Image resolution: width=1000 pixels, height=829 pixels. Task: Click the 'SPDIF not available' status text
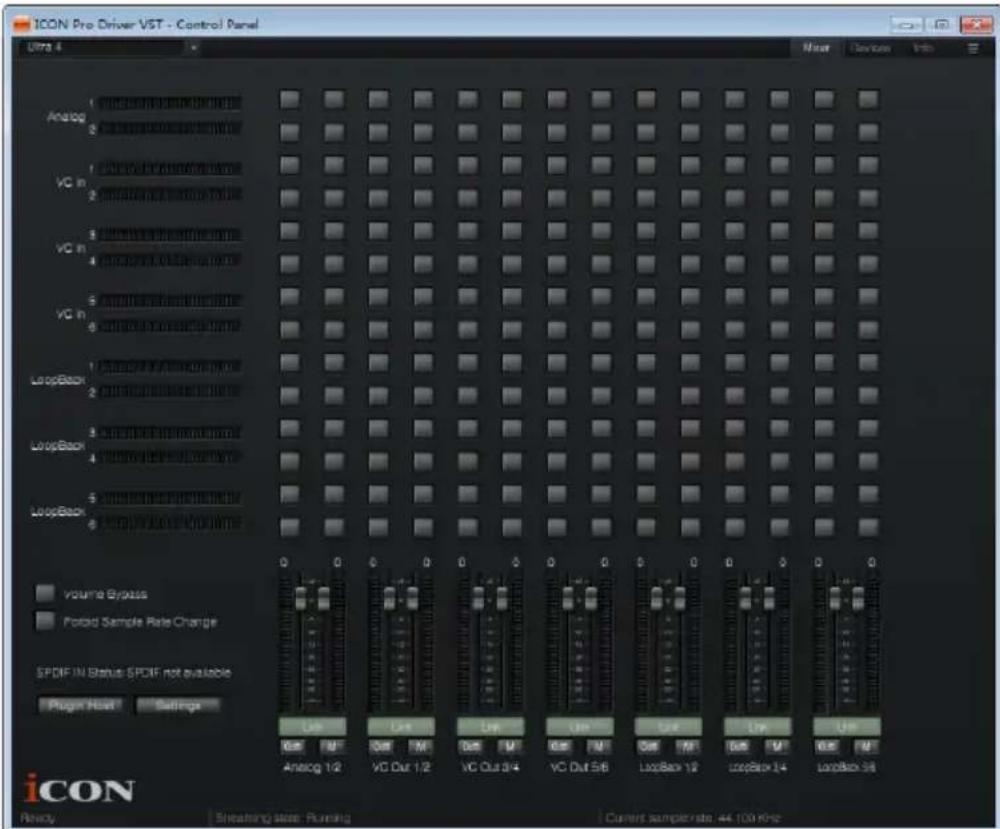point(179,673)
